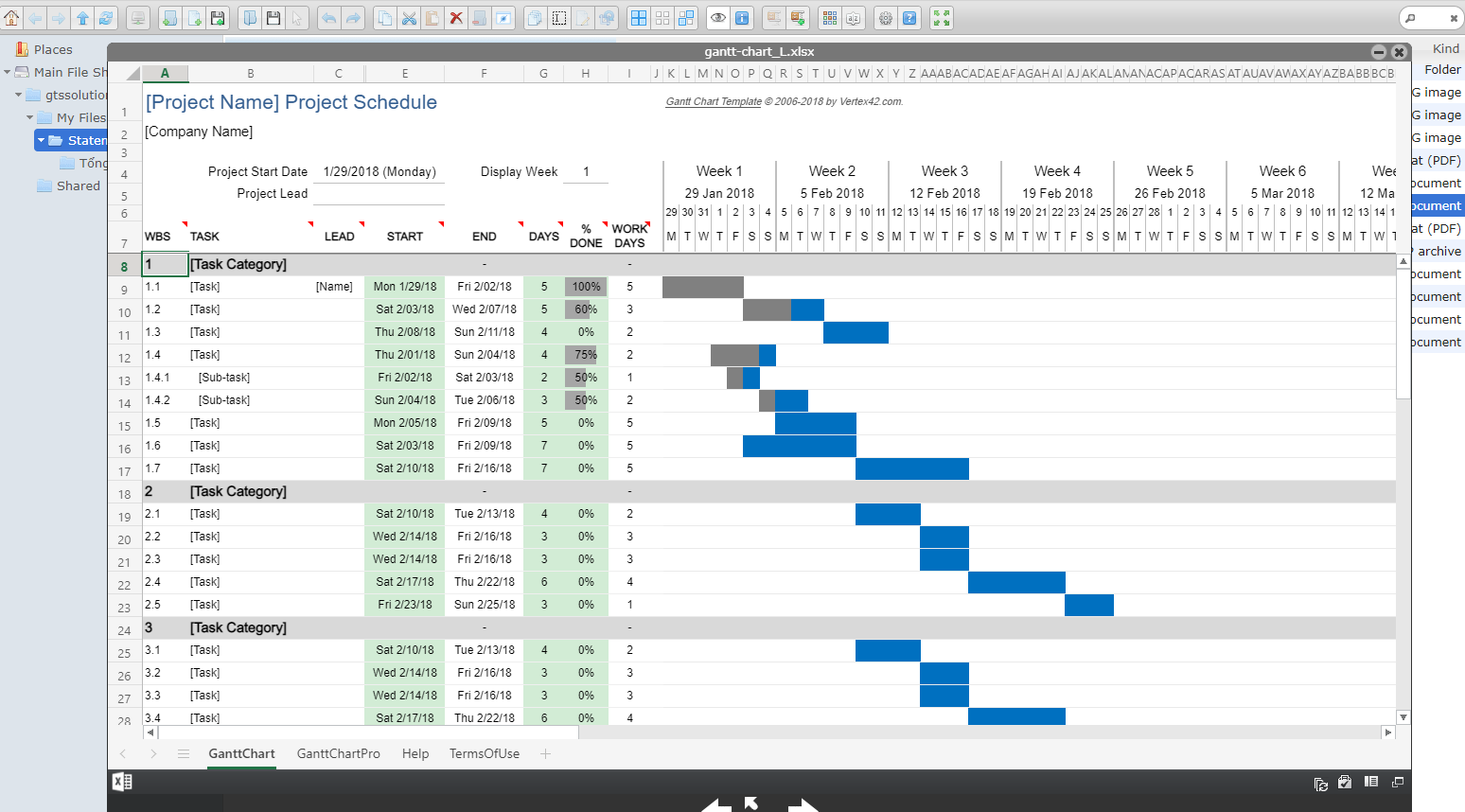Open help with the blue question icon
This screenshot has height=812, width=1465.
pyautogui.click(x=909, y=18)
